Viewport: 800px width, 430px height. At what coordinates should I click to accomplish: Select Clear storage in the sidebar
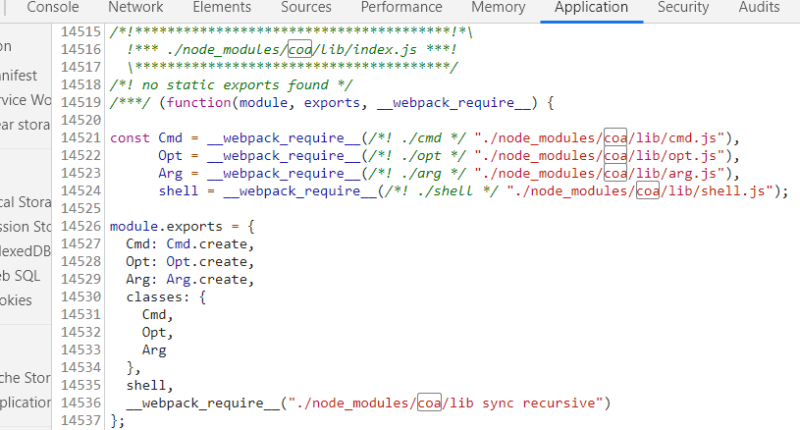tap(25, 124)
